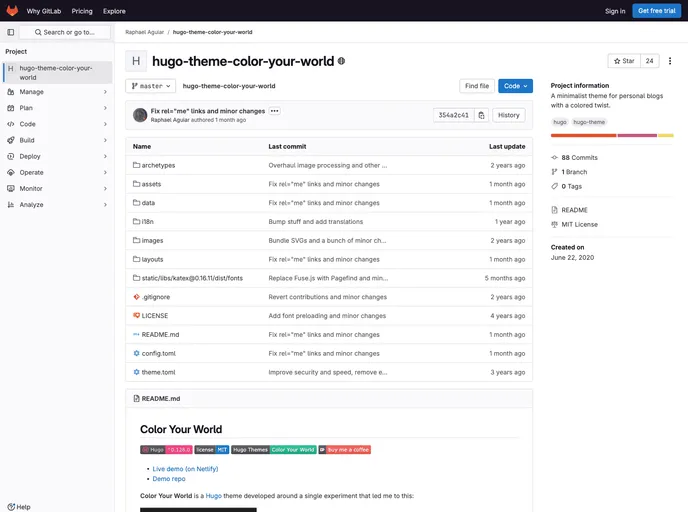
Task: Click the pink language bar segment
Action: coord(637,136)
